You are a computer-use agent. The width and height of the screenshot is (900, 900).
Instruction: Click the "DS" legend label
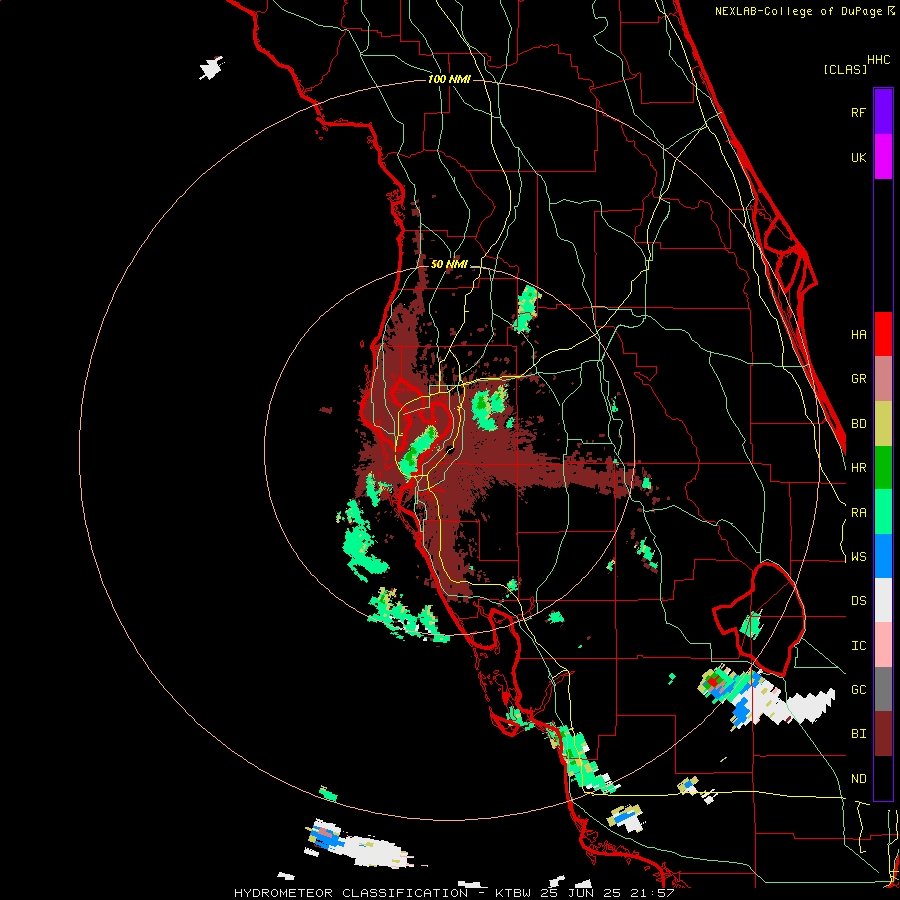coord(858,601)
